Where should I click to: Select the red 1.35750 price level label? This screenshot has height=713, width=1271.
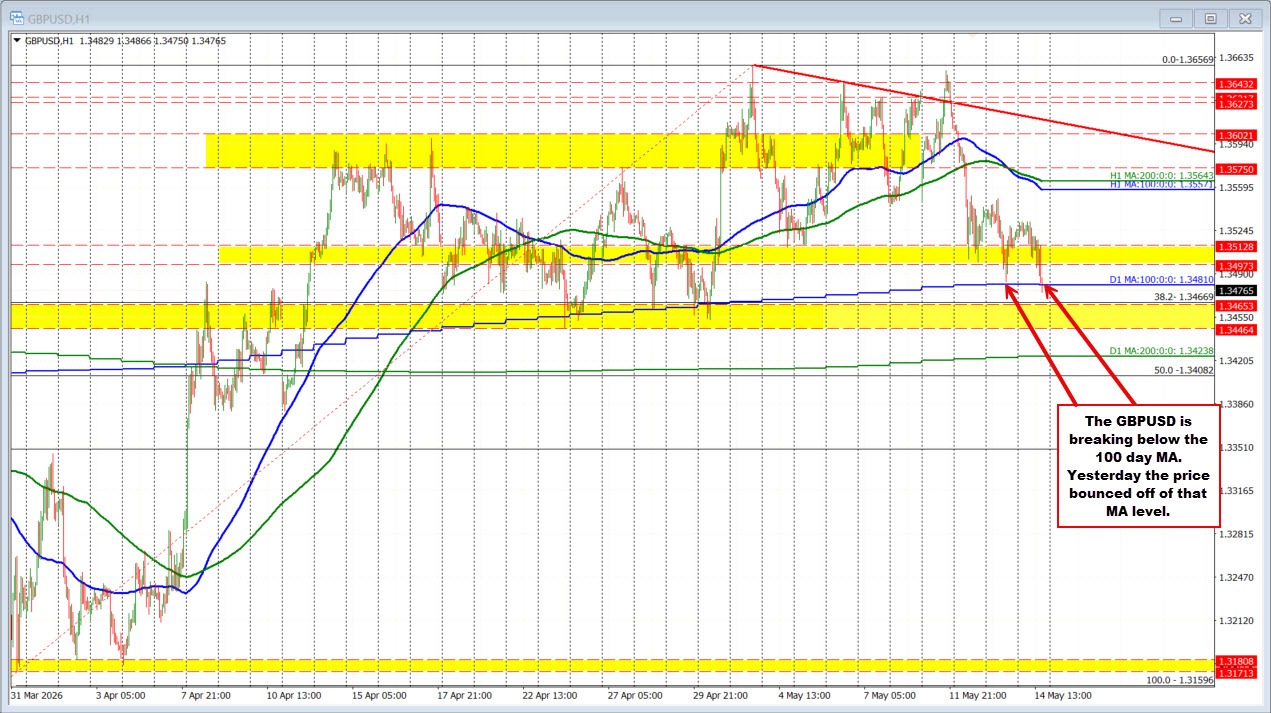pyautogui.click(x=1235, y=169)
